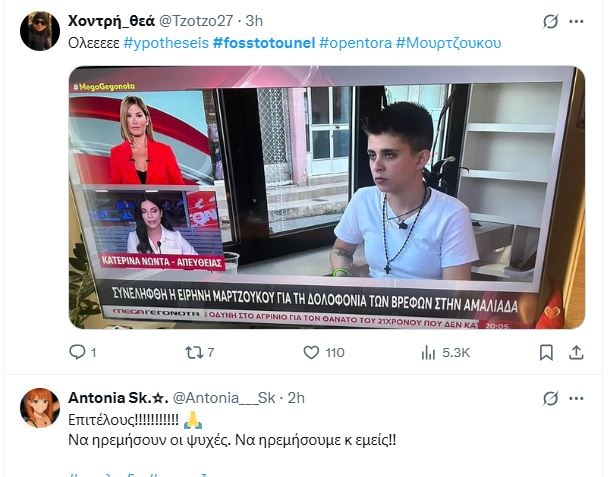The height and width of the screenshot is (477, 608).
Task: Open the #ypotheseis hashtag
Action: click(166, 43)
